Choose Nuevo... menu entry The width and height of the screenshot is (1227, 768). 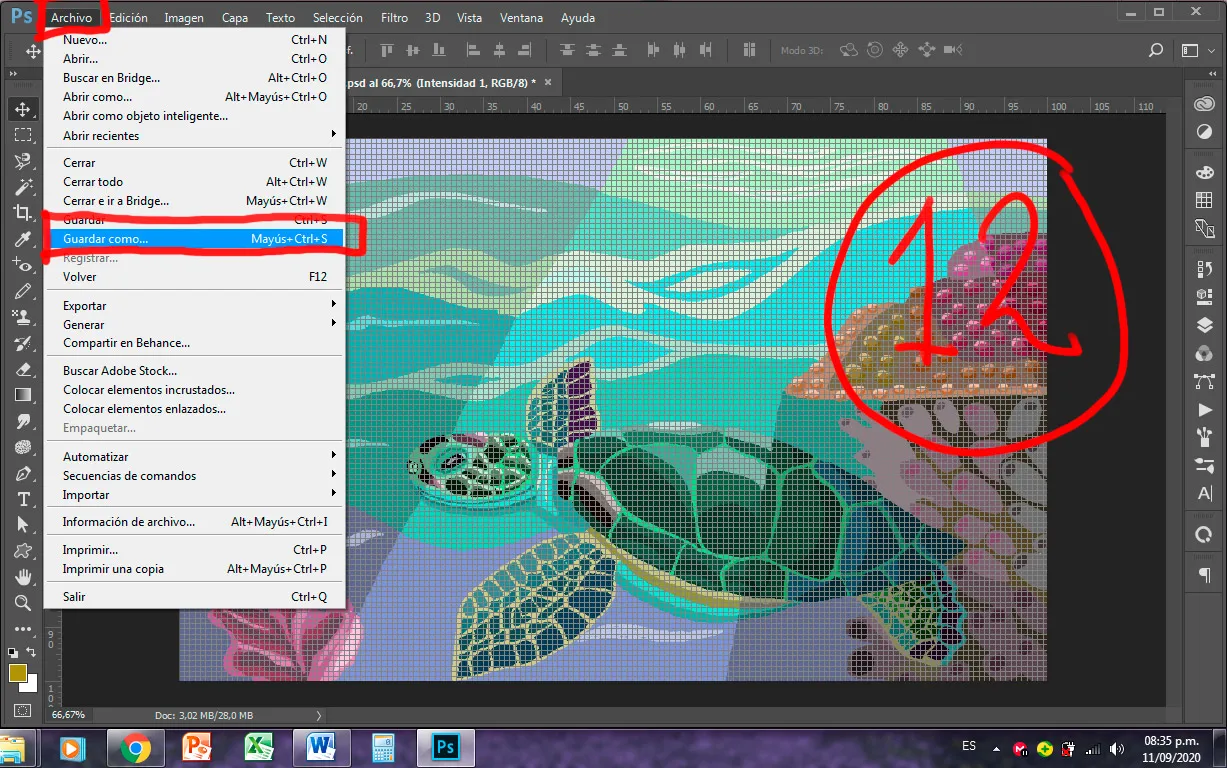[x=195, y=40]
